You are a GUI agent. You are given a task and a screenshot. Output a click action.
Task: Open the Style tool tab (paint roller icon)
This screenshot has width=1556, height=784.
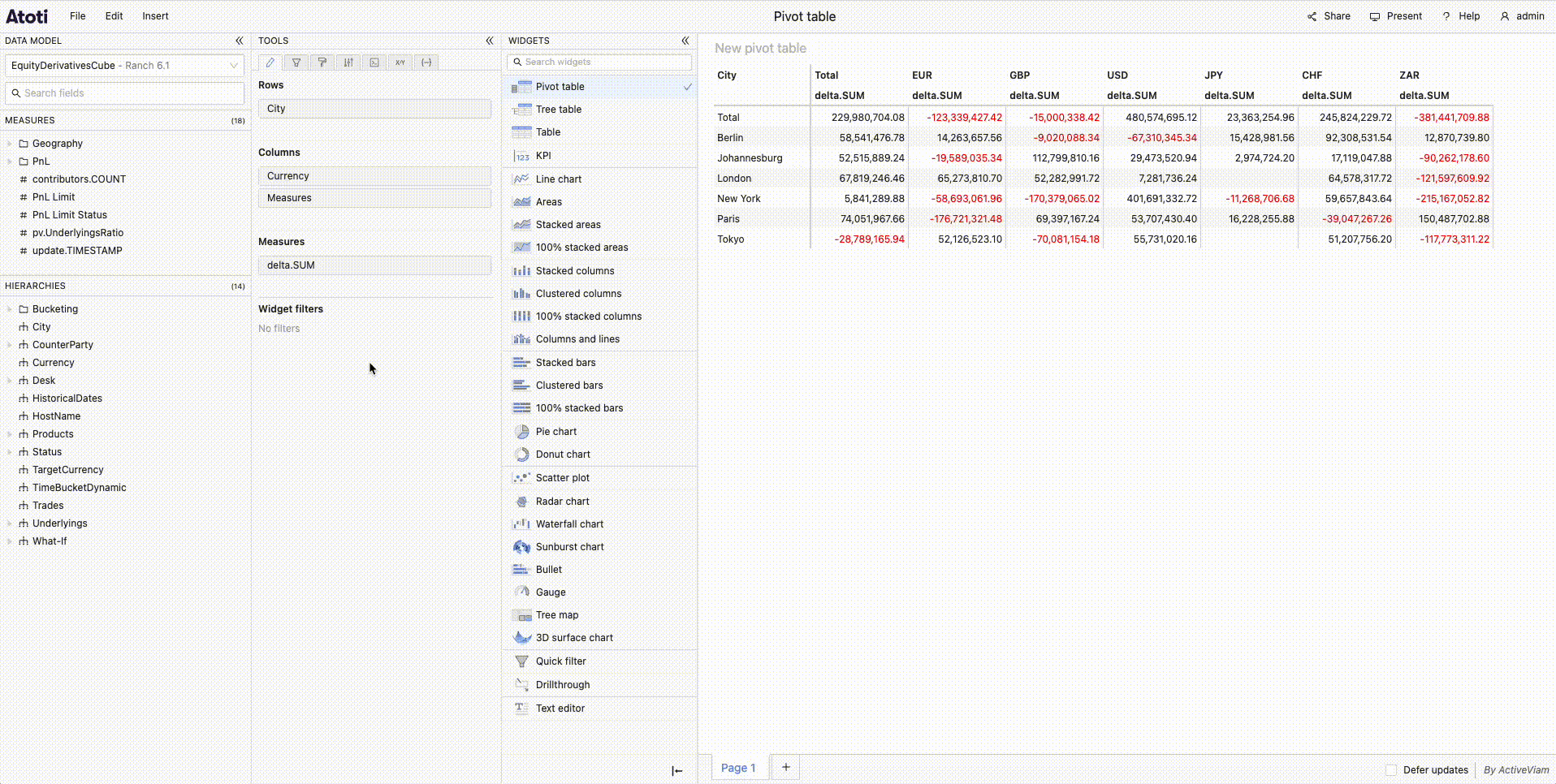[x=322, y=62]
